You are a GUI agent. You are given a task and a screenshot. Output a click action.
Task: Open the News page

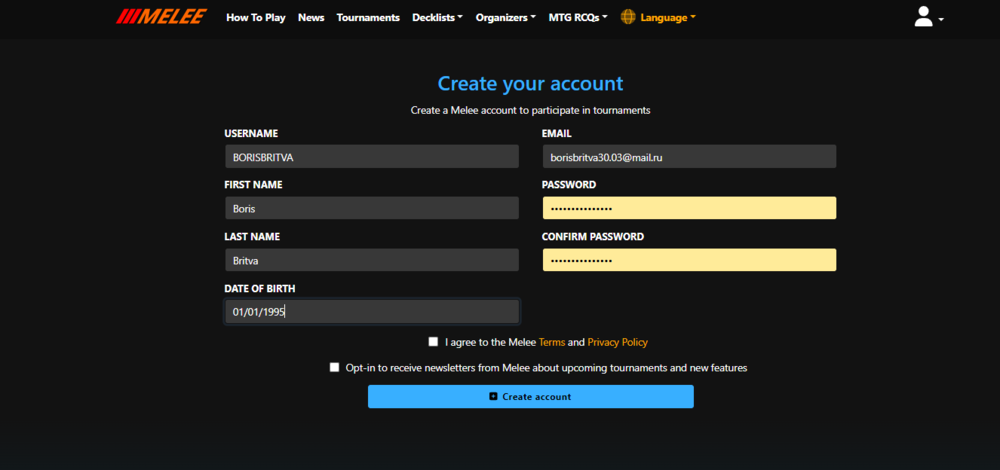click(311, 18)
